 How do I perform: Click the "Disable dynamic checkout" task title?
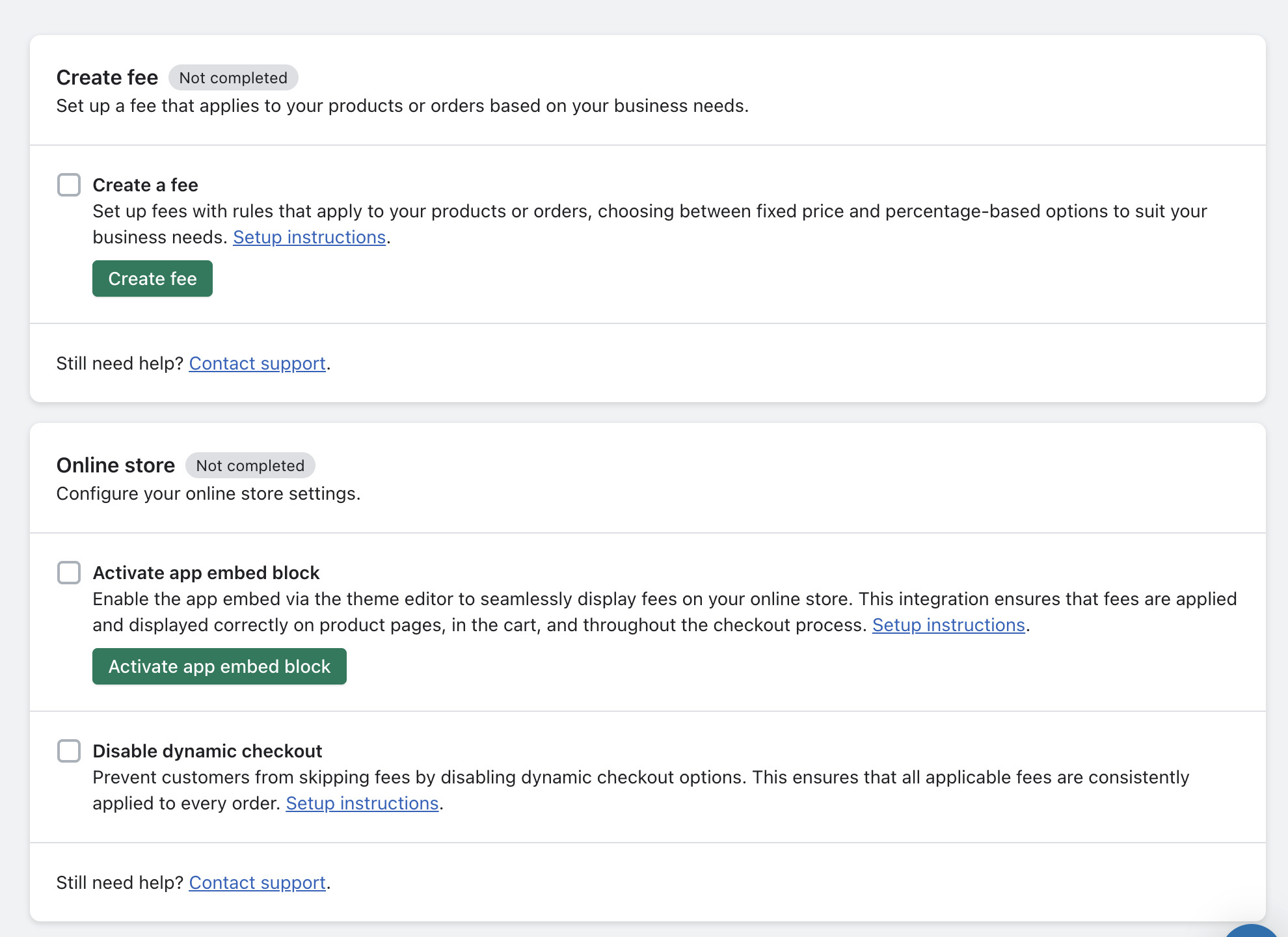[208, 751]
